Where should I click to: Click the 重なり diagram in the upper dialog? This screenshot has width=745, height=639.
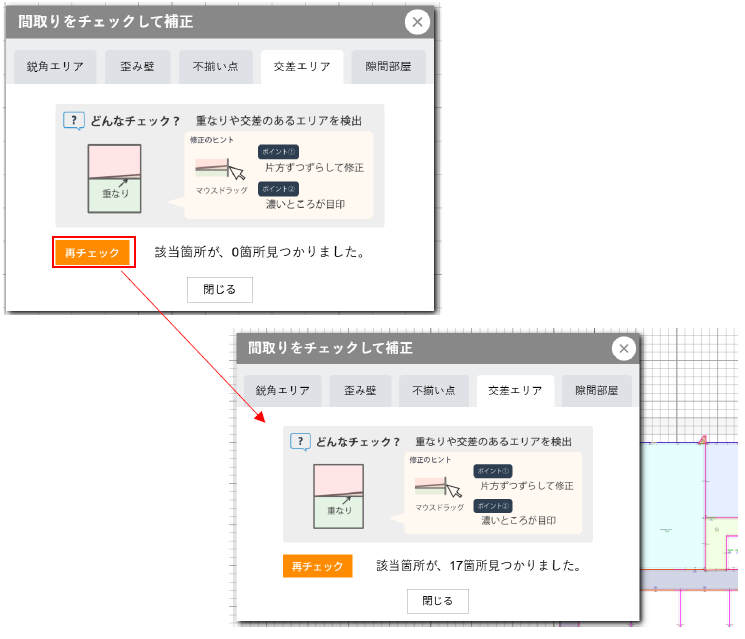click(115, 178)
